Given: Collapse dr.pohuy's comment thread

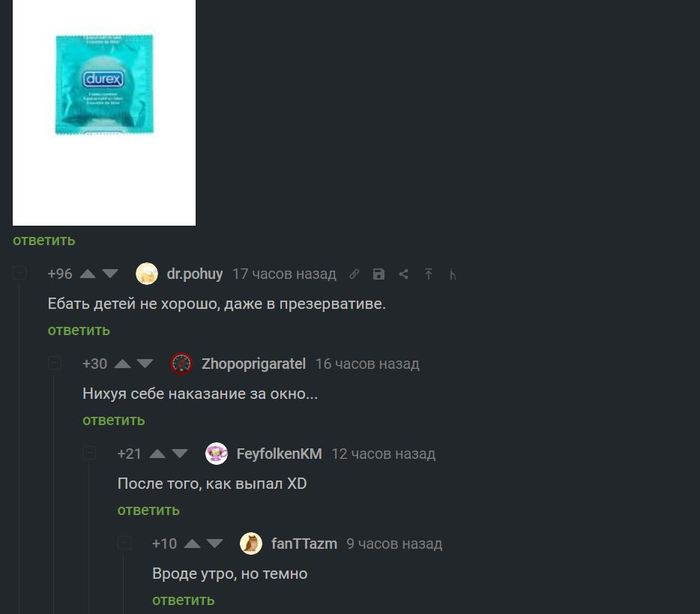Looking at the screenshot, I should (x=19, y=272).
